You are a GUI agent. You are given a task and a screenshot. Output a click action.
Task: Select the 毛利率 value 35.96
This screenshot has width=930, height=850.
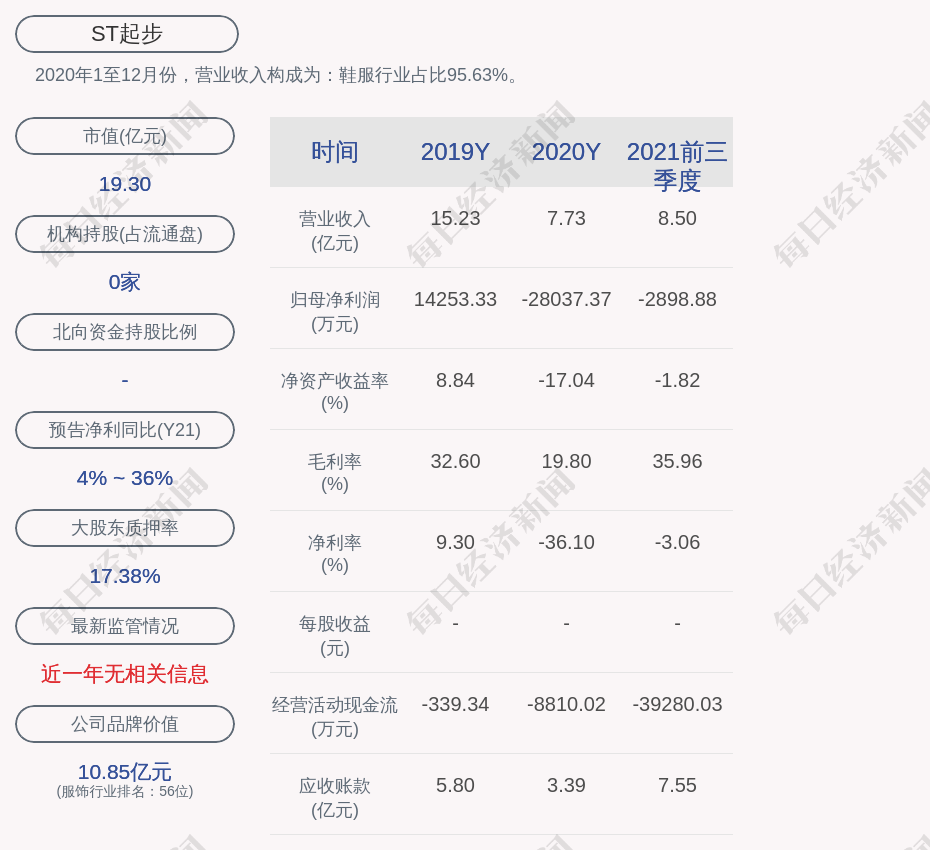tap(677, 461)
